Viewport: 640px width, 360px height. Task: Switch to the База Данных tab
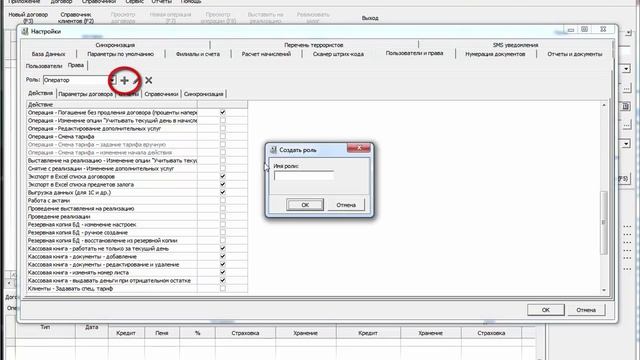pyautogui.click(x=48, y=54)
